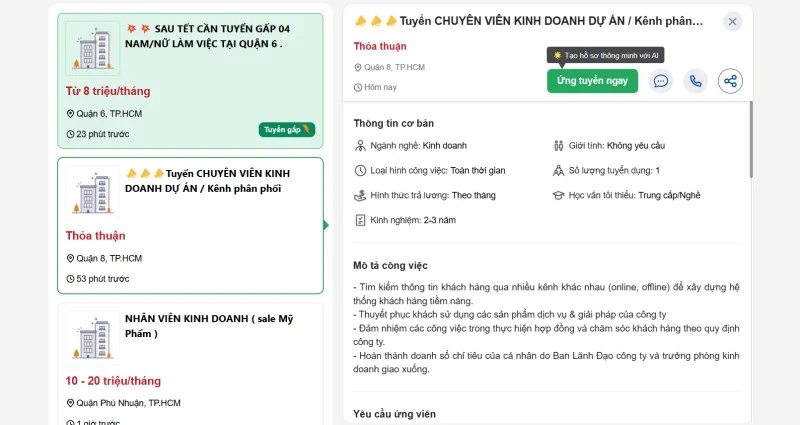Image resolution: width=800 pixels, height=425 pixels.
Task: Click the Học vấn tối thiểu graduation cap icon
Action: 559,195
